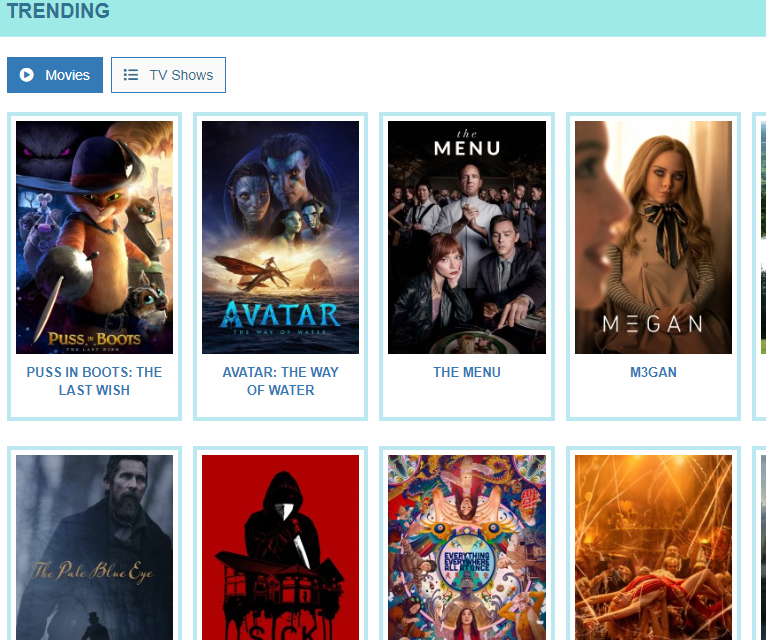Open The Pale Blue Eye poster
This screenshot has height=640, width=766.
[94, 548]
